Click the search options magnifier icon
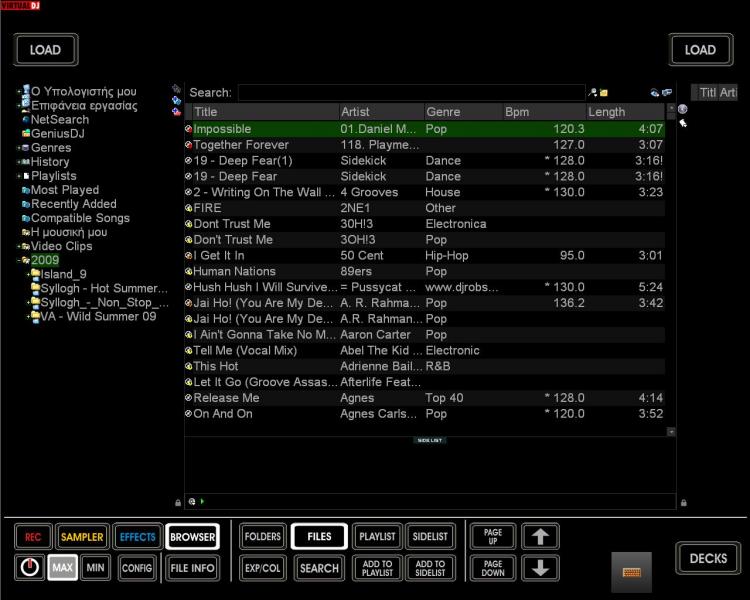This screenshot has width=750, height=600. point(593,92)
